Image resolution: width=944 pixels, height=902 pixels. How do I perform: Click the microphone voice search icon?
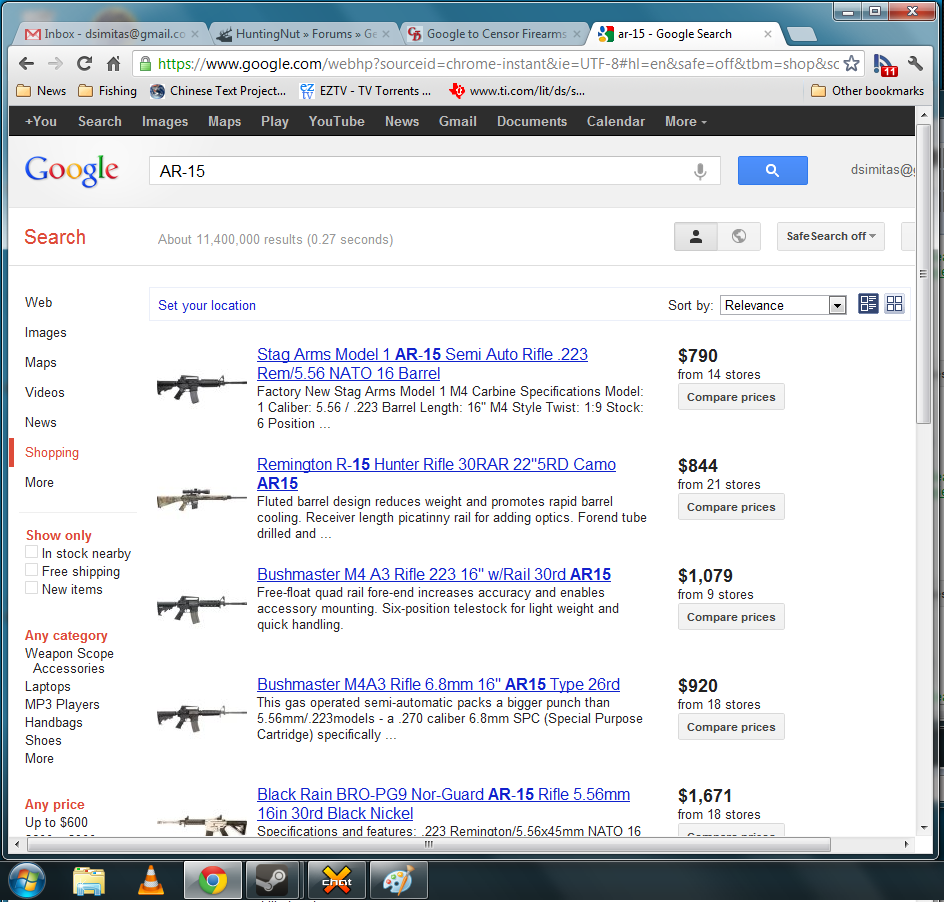click(x=700, y=171)
